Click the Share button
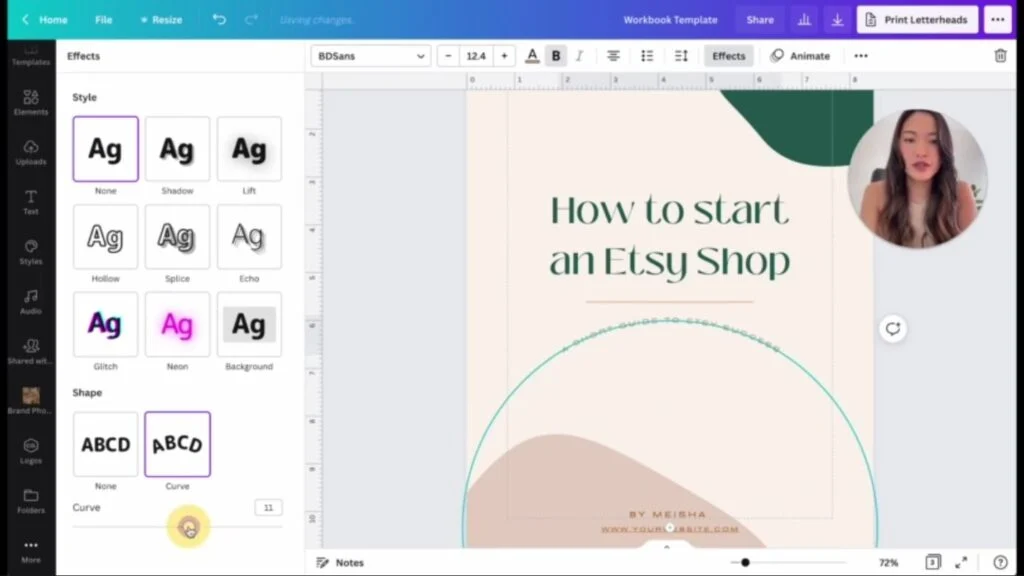 click(759, 18)
